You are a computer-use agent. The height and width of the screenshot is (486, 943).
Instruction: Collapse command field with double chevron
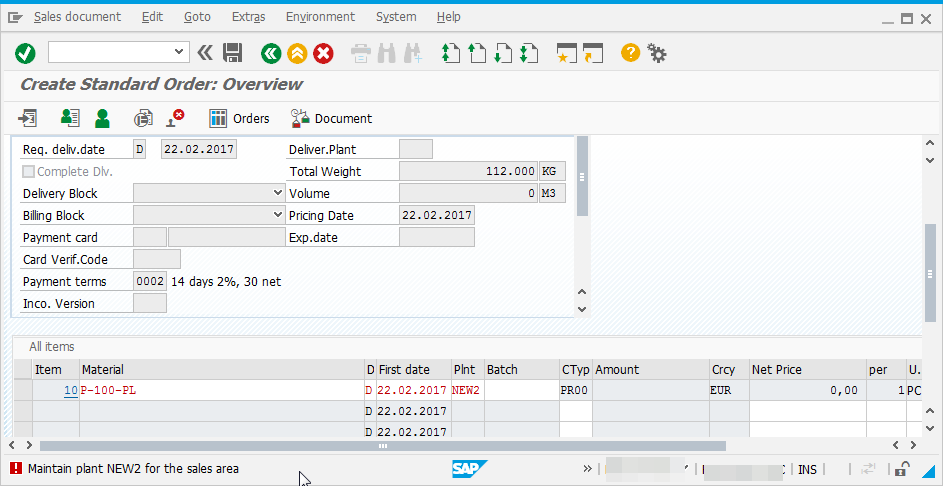[205, 53]
